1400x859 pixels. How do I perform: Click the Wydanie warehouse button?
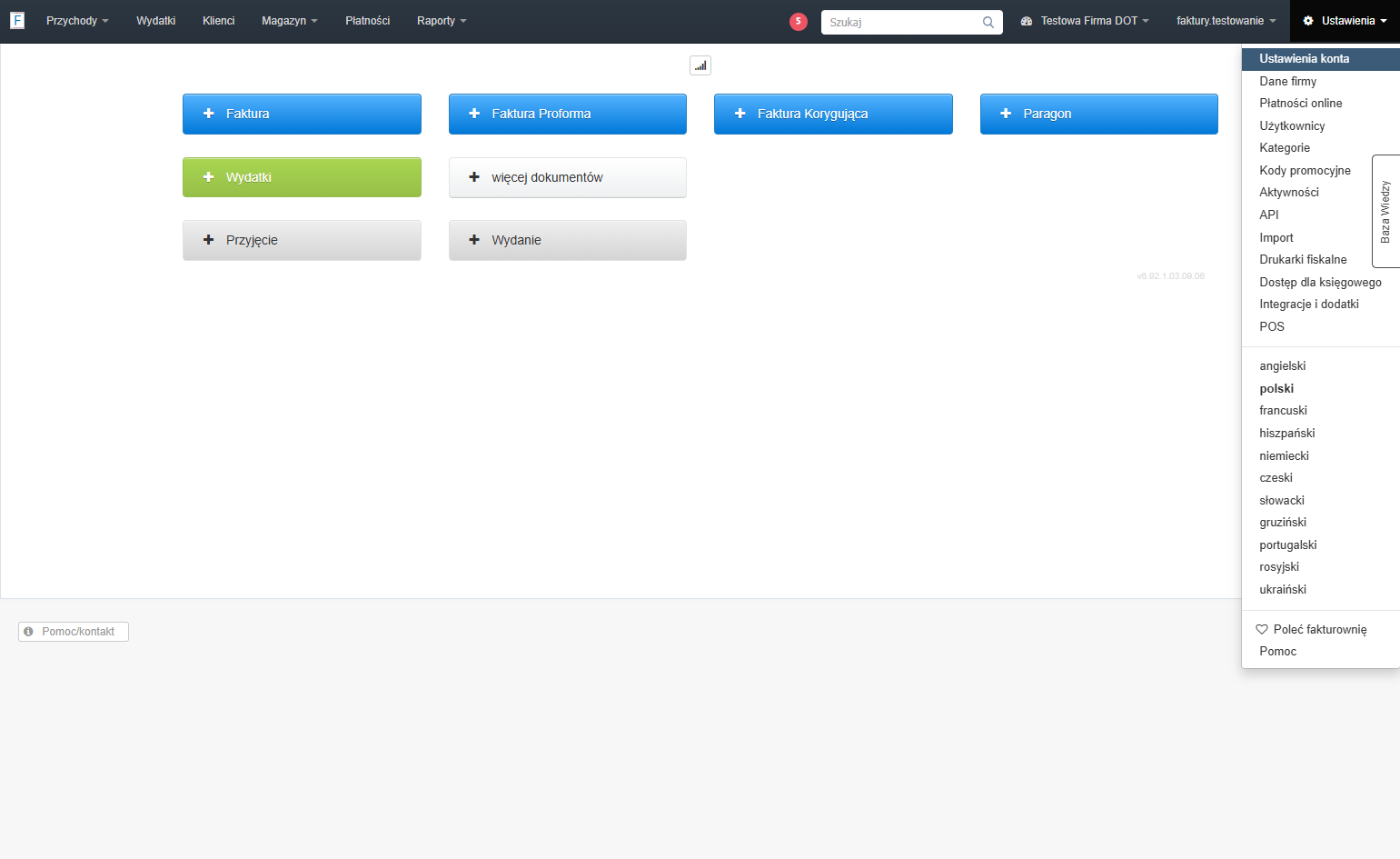point(568,240)
